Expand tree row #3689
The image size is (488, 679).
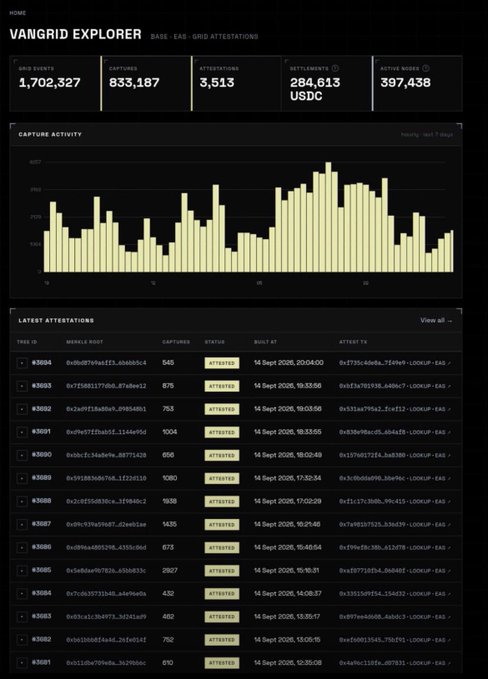click(22, 478)
